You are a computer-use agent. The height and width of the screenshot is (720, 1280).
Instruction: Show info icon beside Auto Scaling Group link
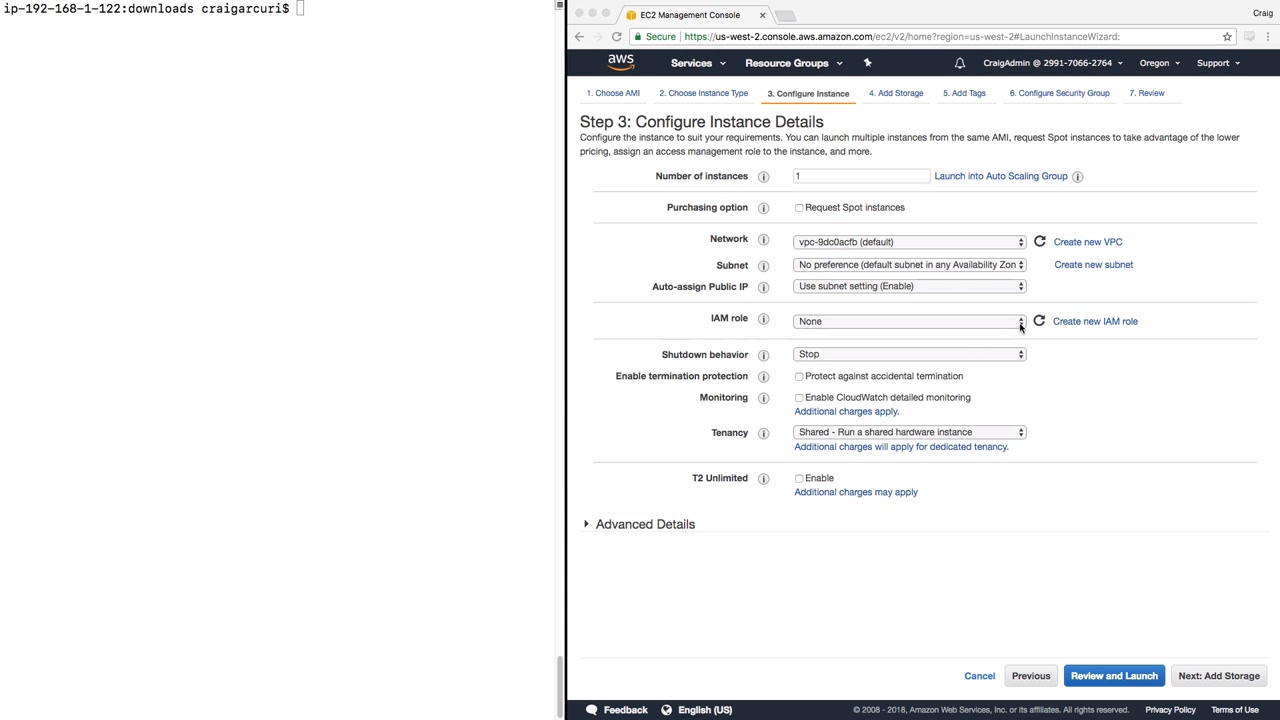click(1077, 177)
